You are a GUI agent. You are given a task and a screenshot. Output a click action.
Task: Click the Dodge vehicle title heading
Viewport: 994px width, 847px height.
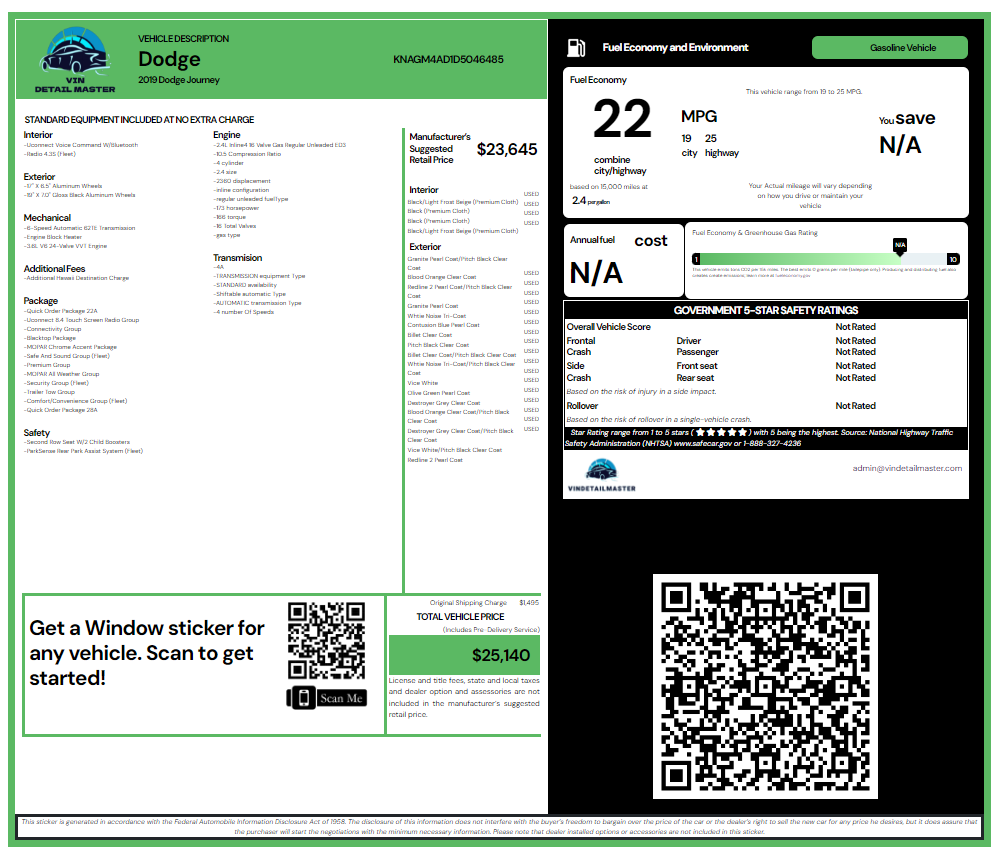click(169, 59)
